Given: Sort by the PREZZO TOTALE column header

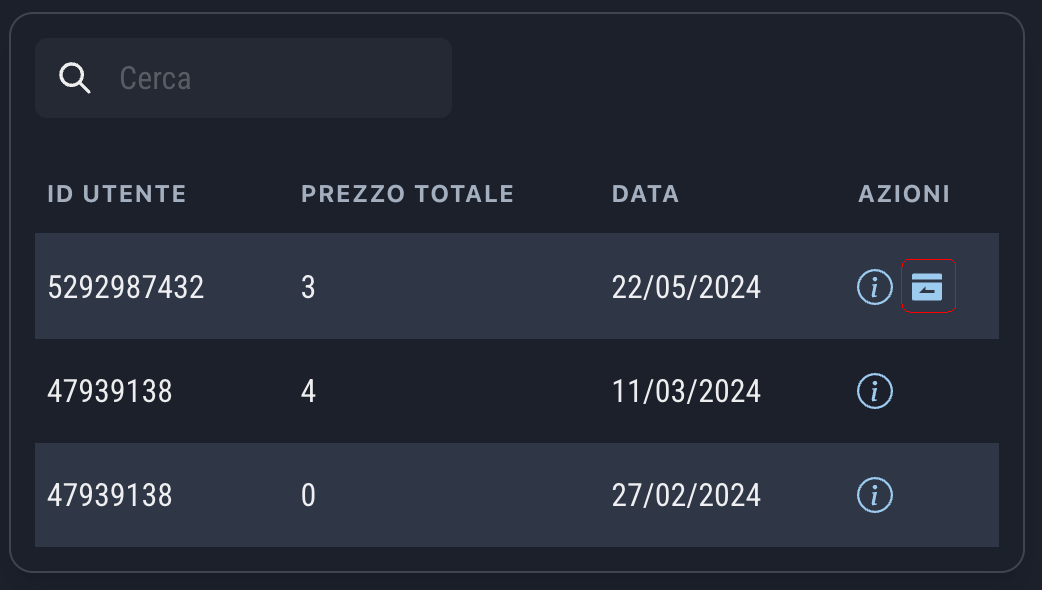Looking at the screenshot, I should [x=407, y=194].
